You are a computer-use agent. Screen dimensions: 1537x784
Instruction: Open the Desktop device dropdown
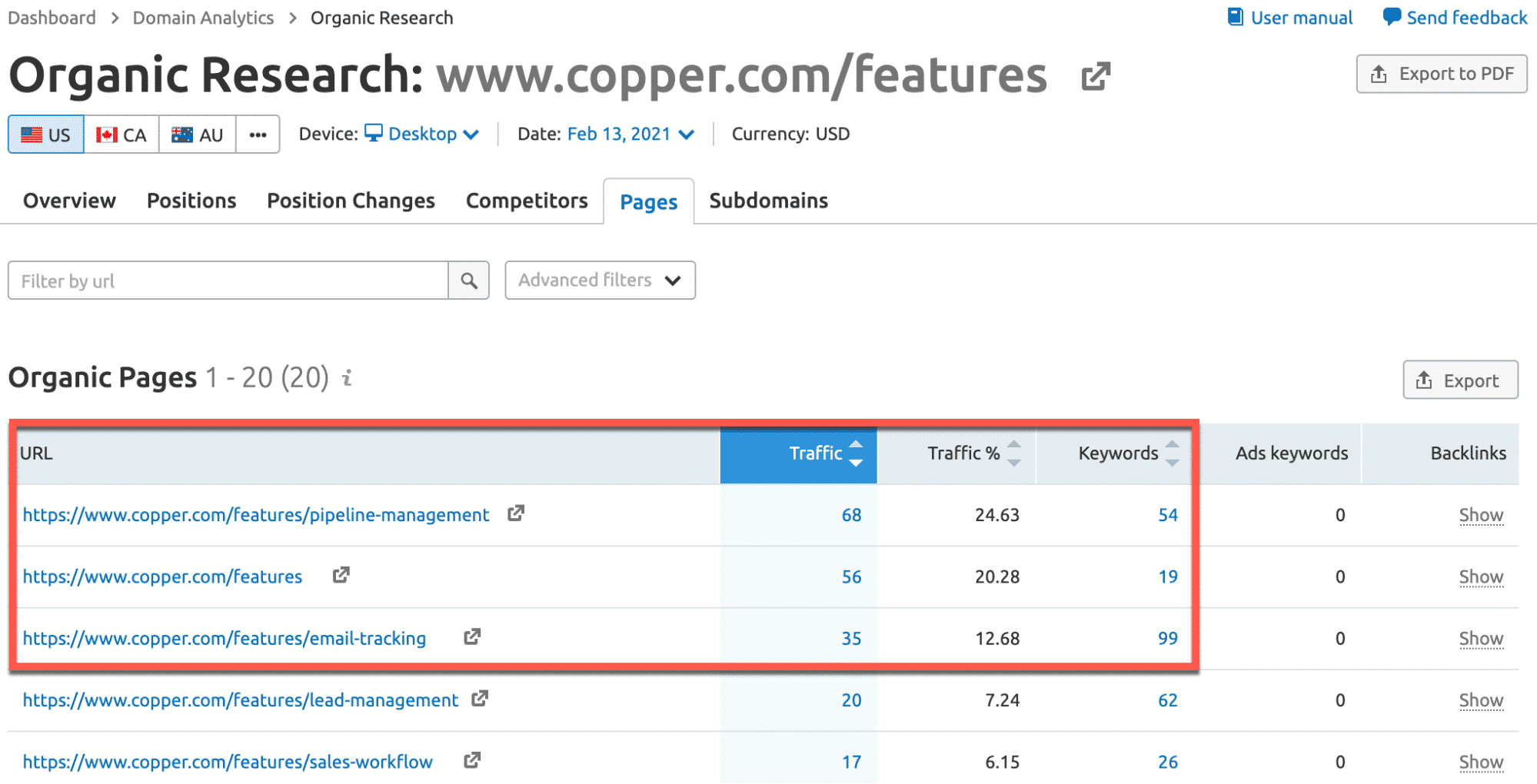[422, 134]
